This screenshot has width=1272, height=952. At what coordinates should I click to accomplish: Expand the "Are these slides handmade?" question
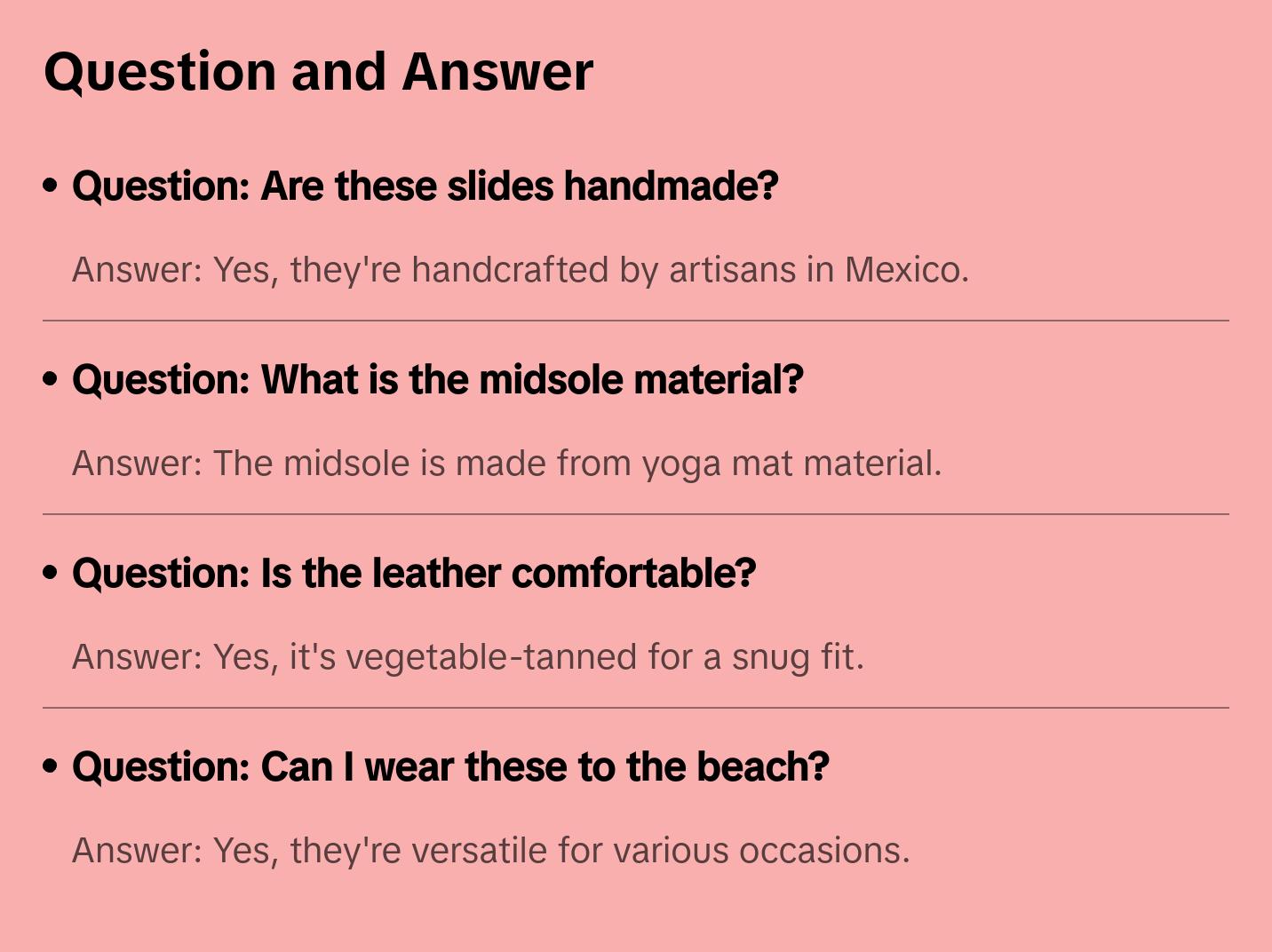[x=425, y=186]
